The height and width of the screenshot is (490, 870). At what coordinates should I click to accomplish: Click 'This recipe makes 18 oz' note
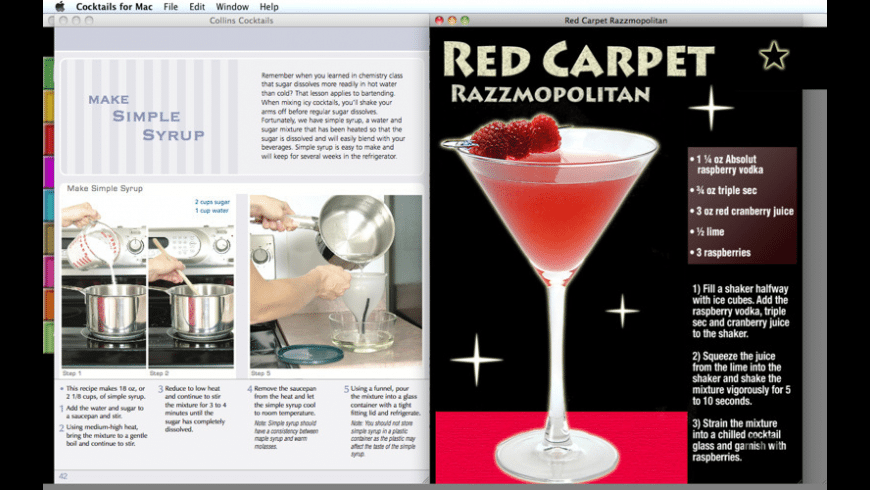tap(103, 392)
